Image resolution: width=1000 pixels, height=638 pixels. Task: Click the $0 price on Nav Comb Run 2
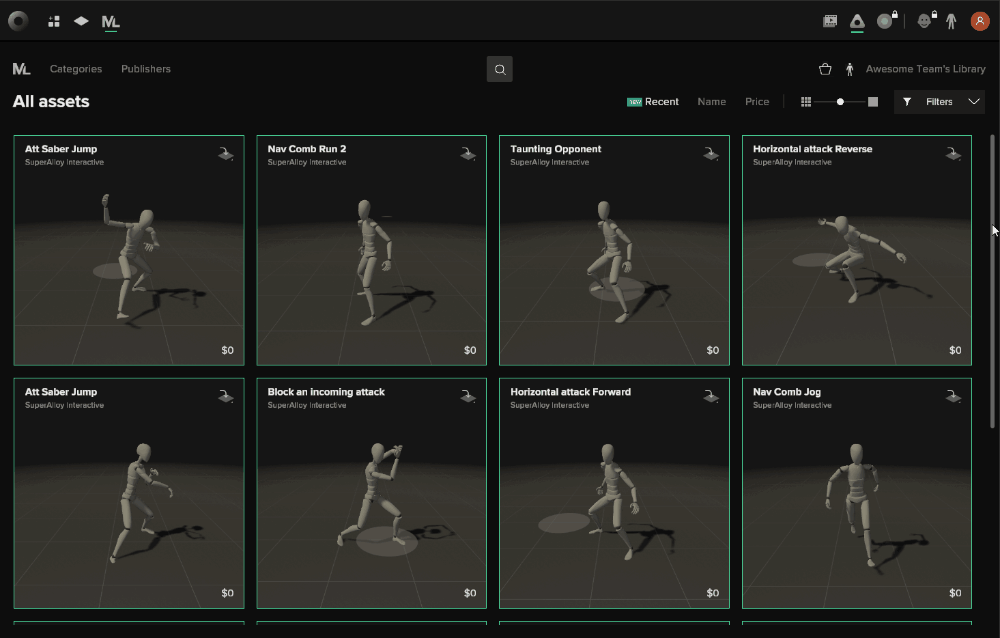click(470, 350)
